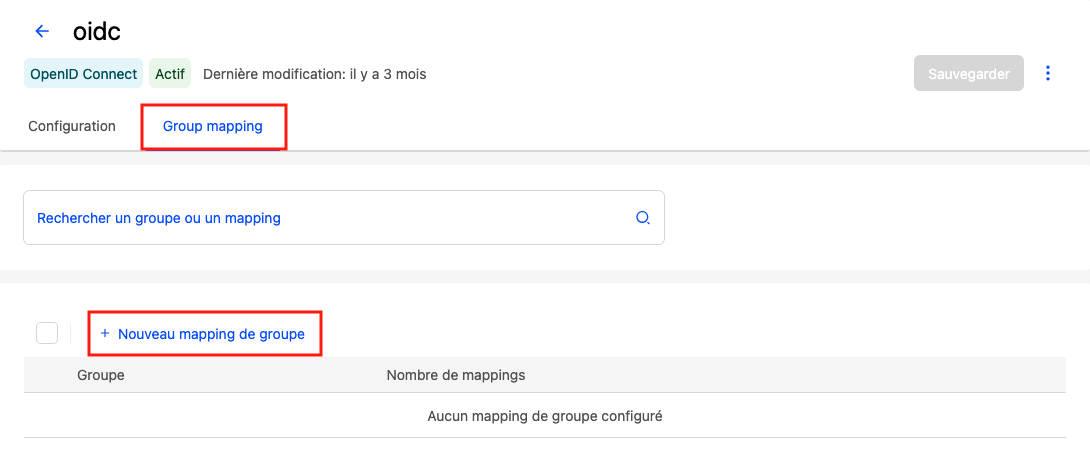Click the 'Nombre de mappings' column header
Image resolution: width=1090 pixels, height=463 pixels.
(x=455, y=375)
